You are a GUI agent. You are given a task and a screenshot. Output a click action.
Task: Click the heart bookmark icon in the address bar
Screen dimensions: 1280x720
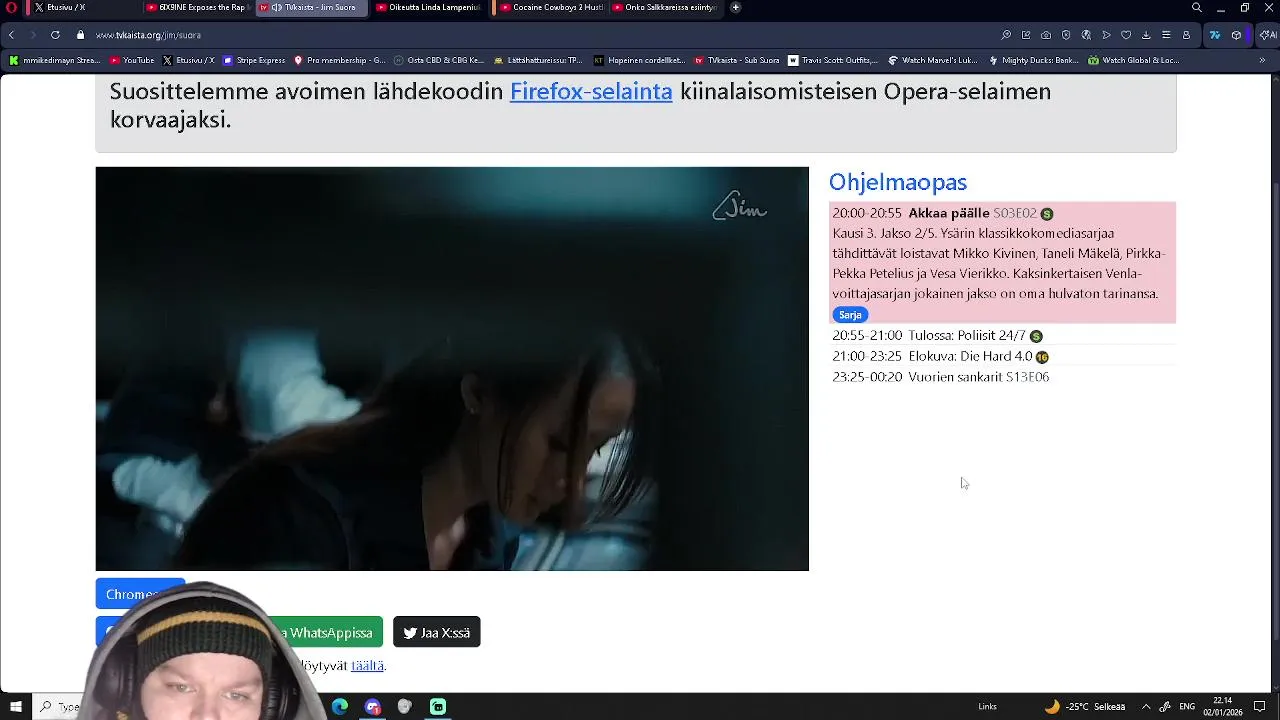[1126, 35]
